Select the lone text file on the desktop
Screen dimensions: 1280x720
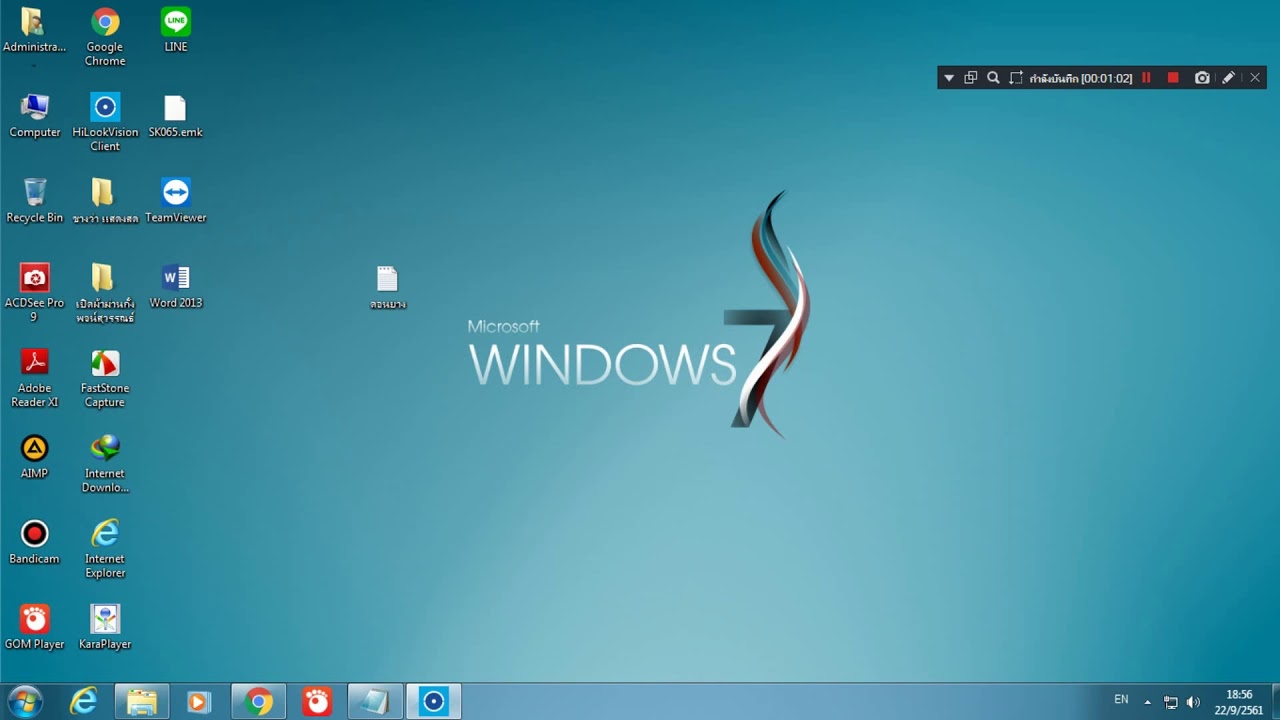click(x=388, y=287)
